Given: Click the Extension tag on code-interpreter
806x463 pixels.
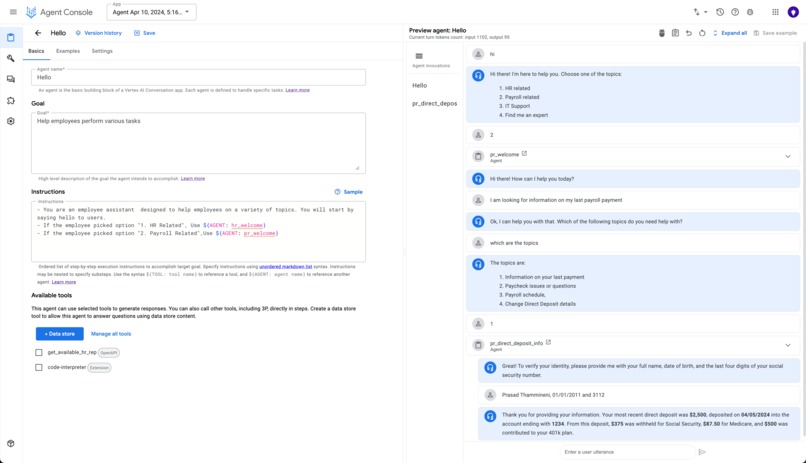Looking at the screenshot, I should click(99, 367).
